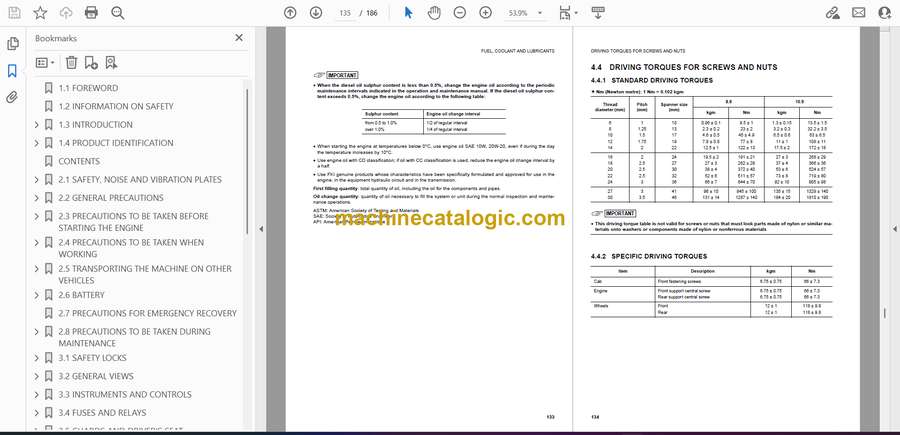The image size is (900, 435).
Task: Expand the 3.1 SAFETY LOCKS bookmark
Action: tap(37, 358)
